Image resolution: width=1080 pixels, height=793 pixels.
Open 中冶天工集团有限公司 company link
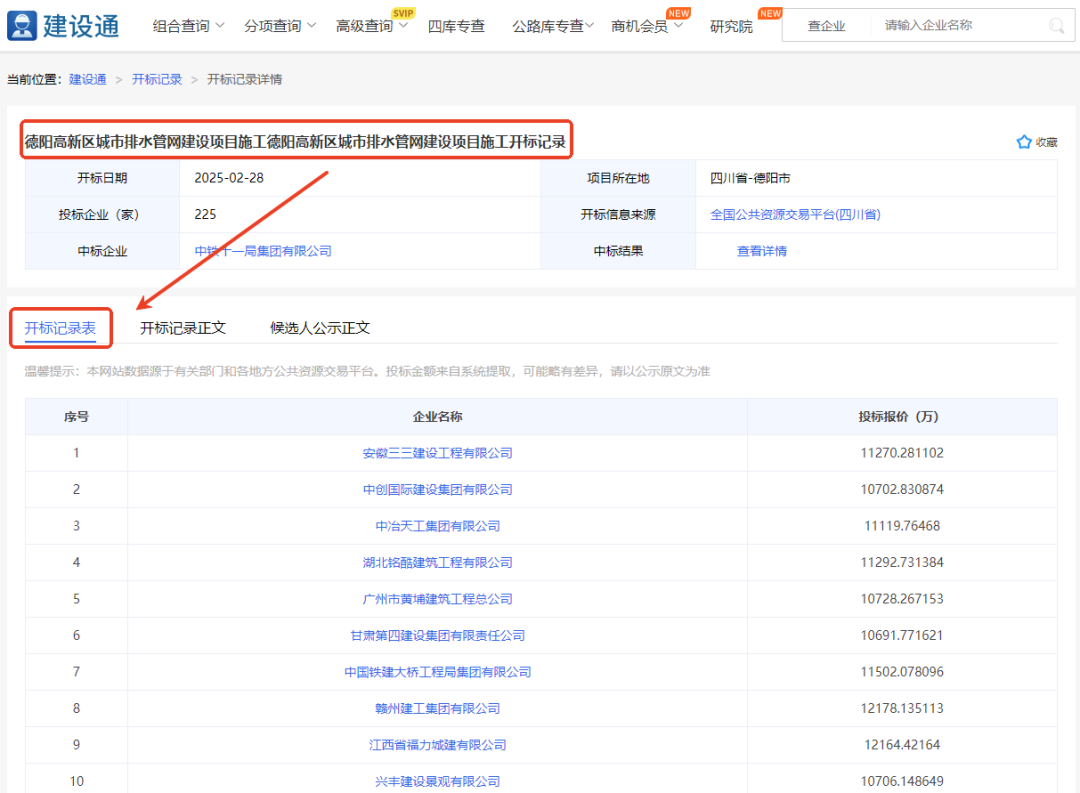[x=437, y=526]
